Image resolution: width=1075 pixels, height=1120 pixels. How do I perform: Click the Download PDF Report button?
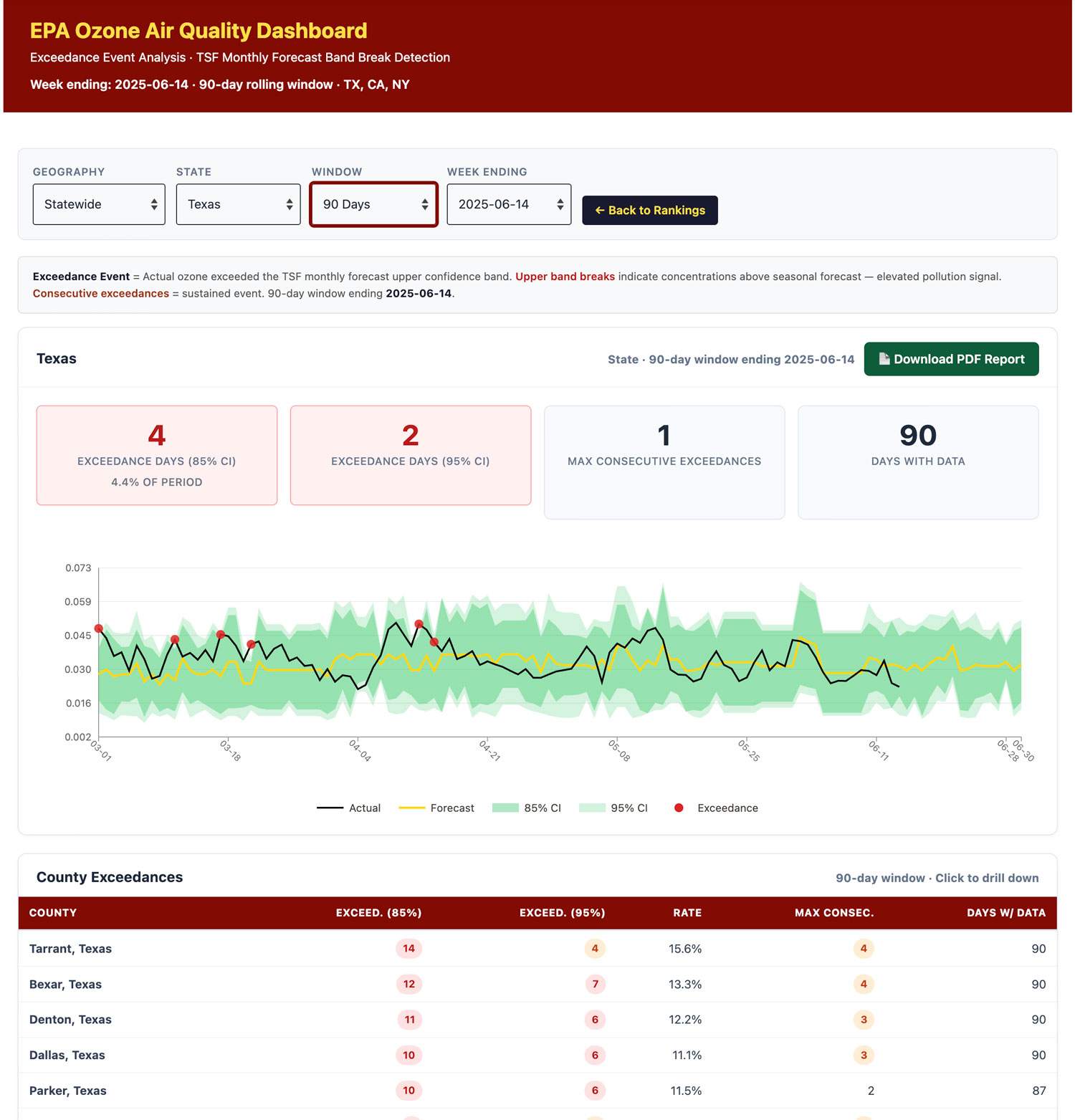tap(951, 359)
